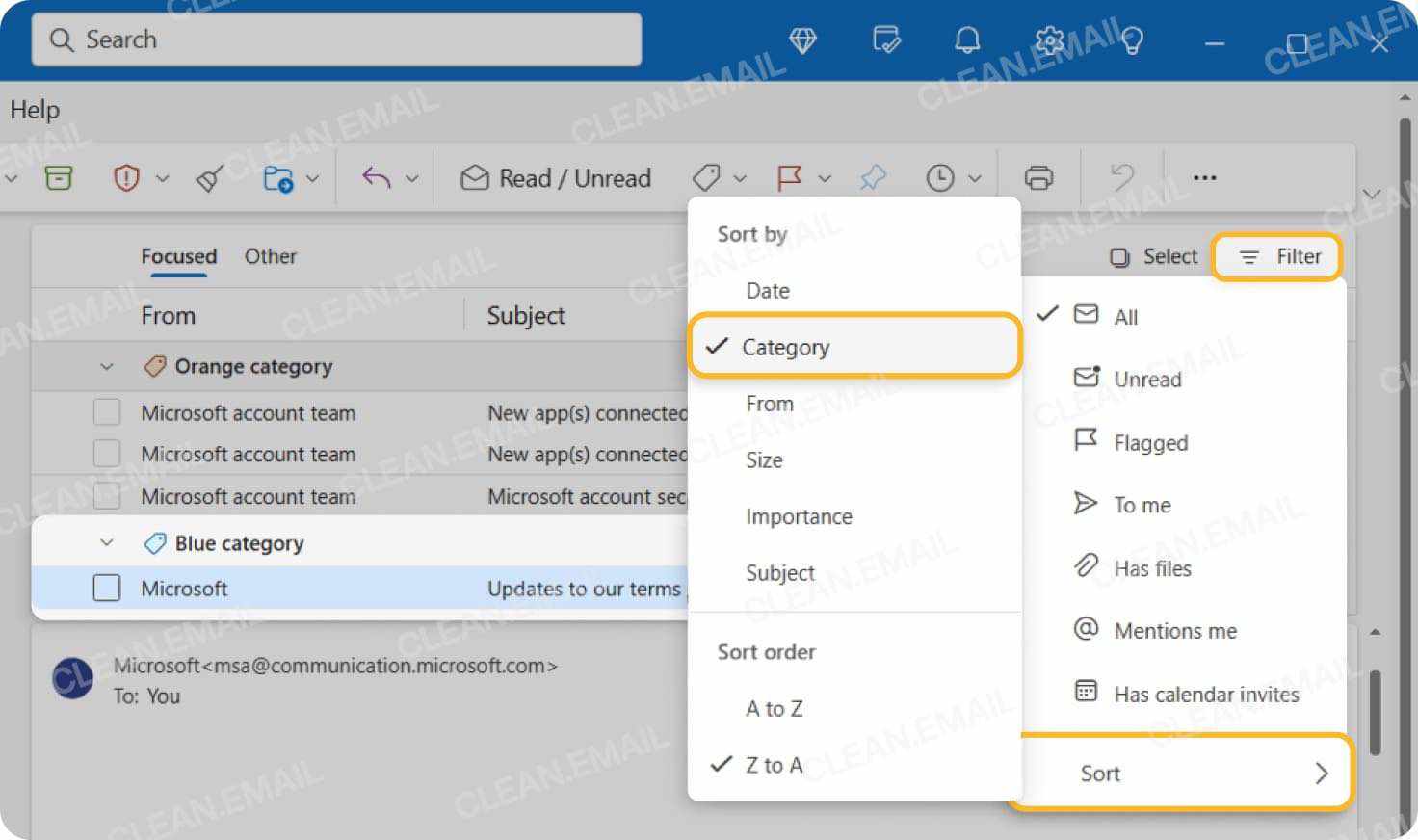Viewport: 1418px width, 840px height.
Task: Print the selected email
Action: [1039, 177]
